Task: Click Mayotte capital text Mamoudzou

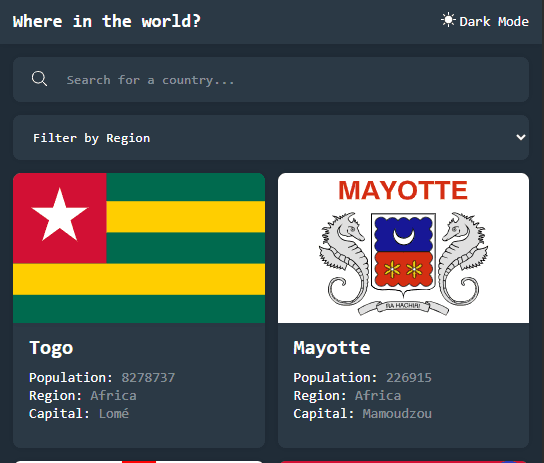Action: 397,414
